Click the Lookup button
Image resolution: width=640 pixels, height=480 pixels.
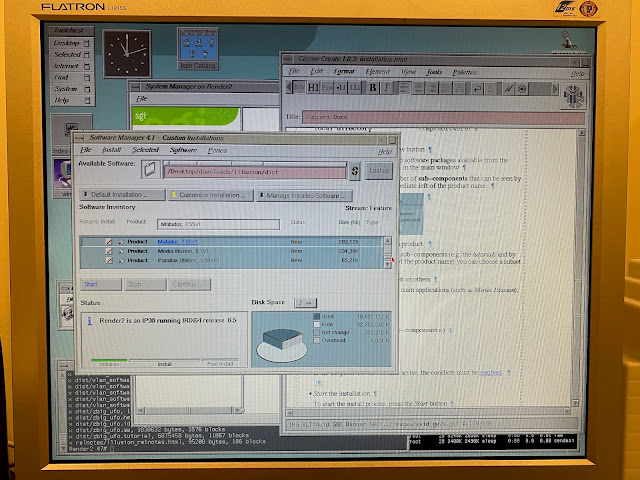(x=379, y=171)
